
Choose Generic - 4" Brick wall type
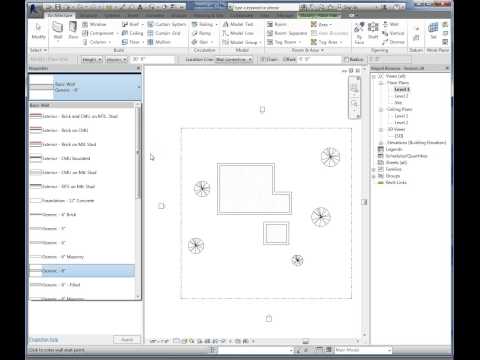tap(82, 215)
